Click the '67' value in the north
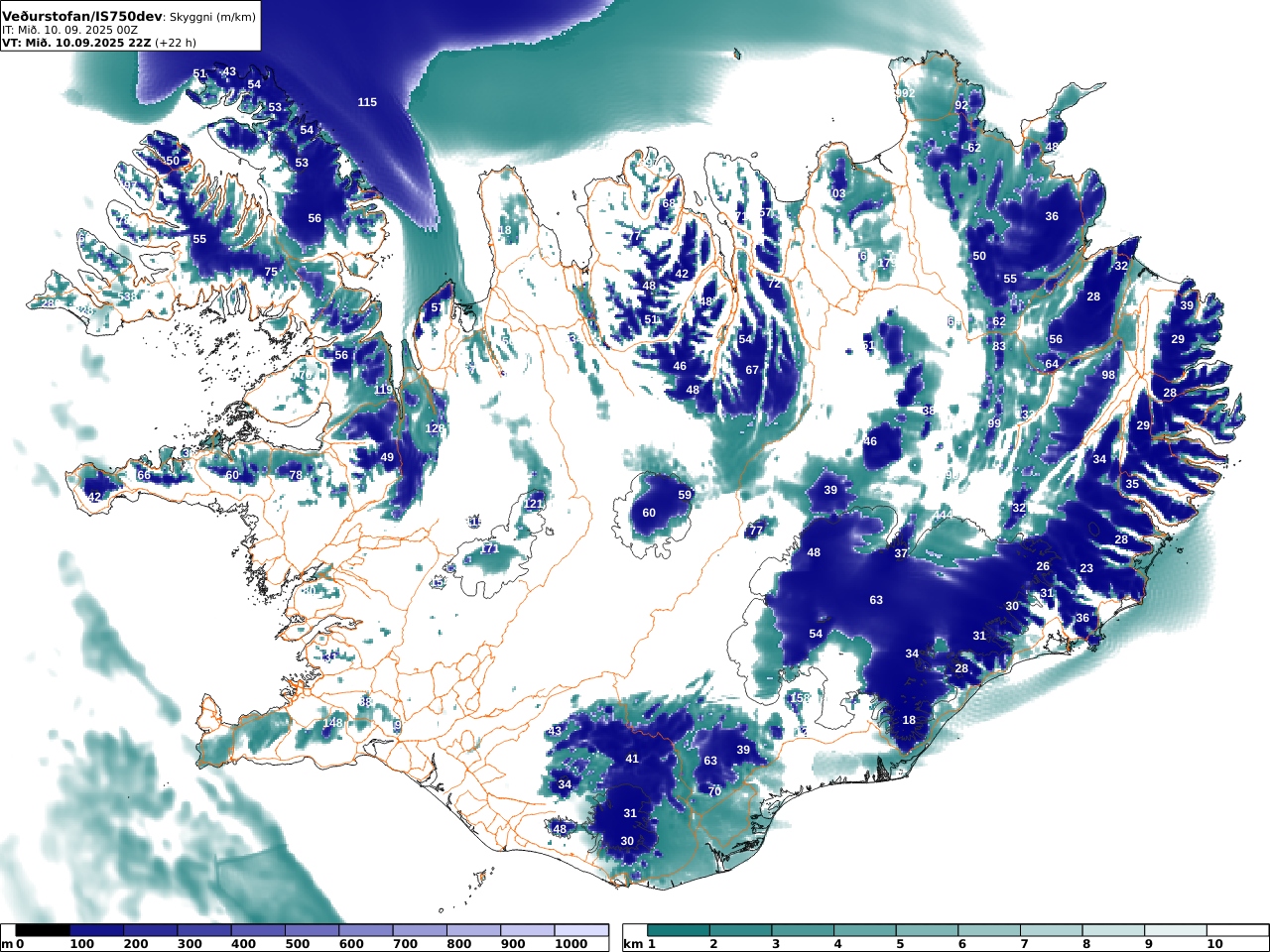 pyautogui.click(x=752, y=370)
